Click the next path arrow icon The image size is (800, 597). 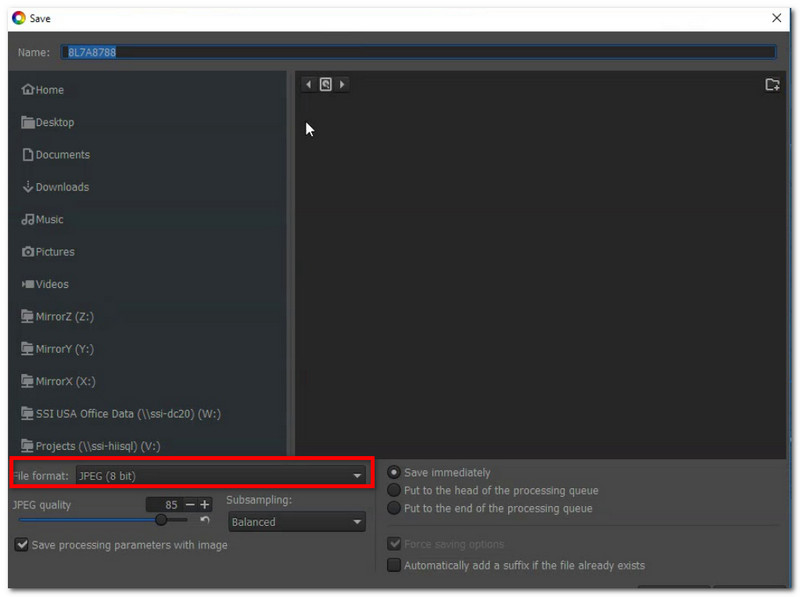click(343, 85)
